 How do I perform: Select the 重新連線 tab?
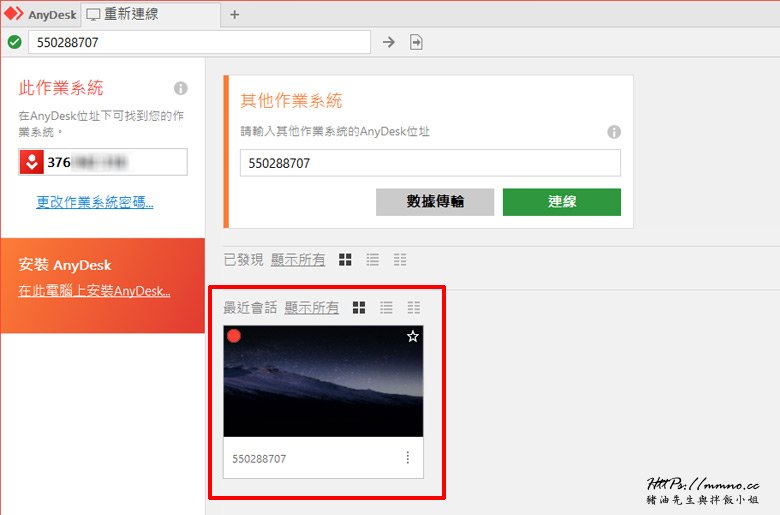point(145,14)
